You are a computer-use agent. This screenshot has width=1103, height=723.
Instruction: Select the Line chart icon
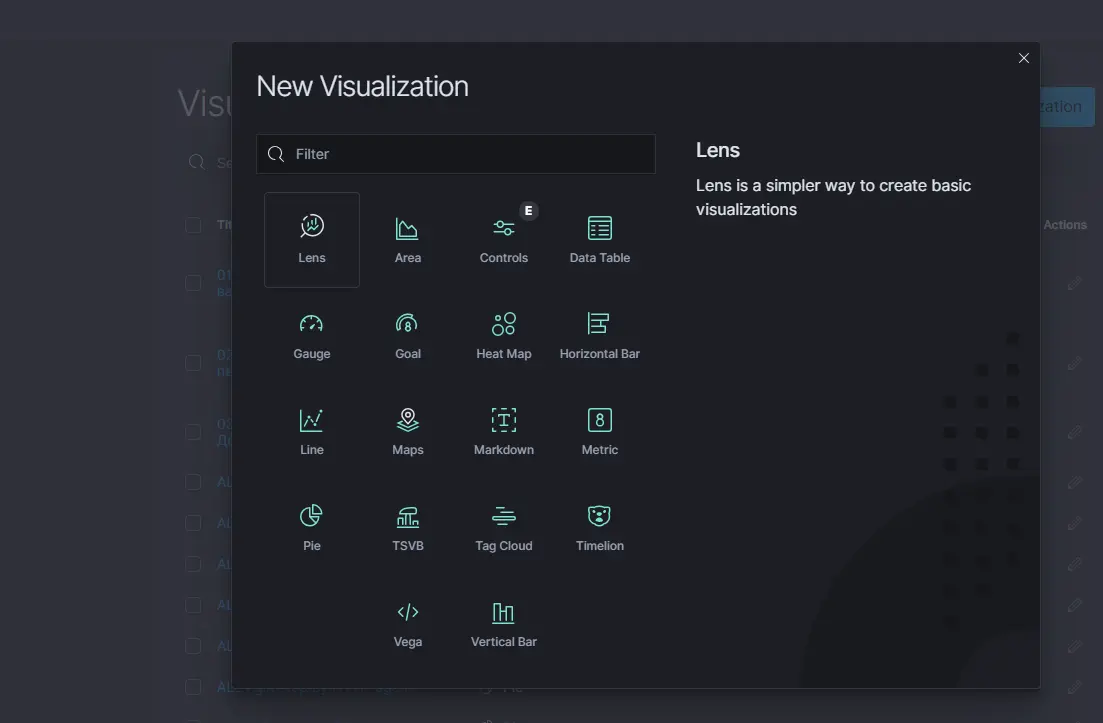(x=312, y=431)
